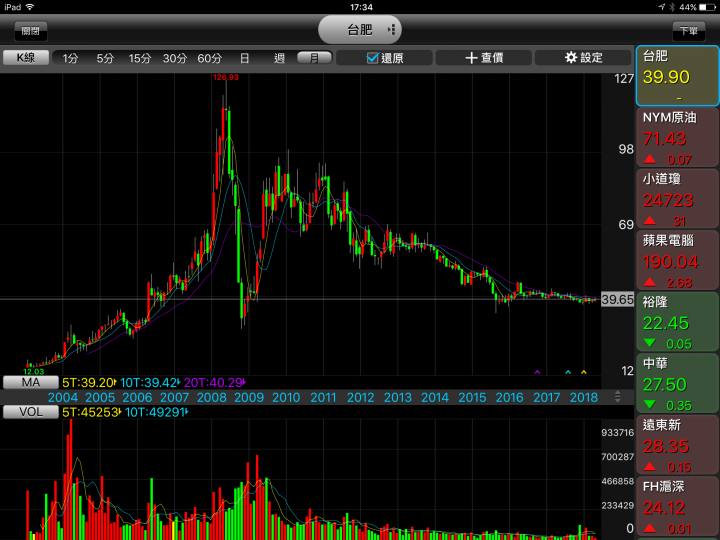Tap the 5T:39.20 moving average setting
Viewport: 720px width, 540px height.
click(89, 382)
